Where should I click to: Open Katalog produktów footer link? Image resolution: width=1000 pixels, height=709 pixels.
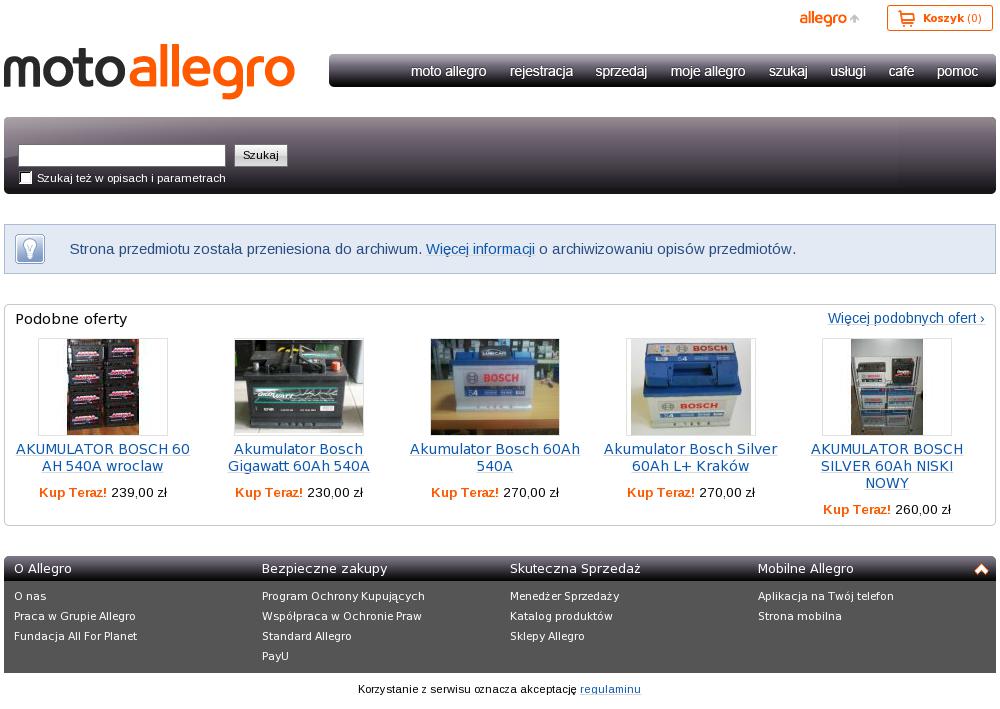tap(561, 617)
